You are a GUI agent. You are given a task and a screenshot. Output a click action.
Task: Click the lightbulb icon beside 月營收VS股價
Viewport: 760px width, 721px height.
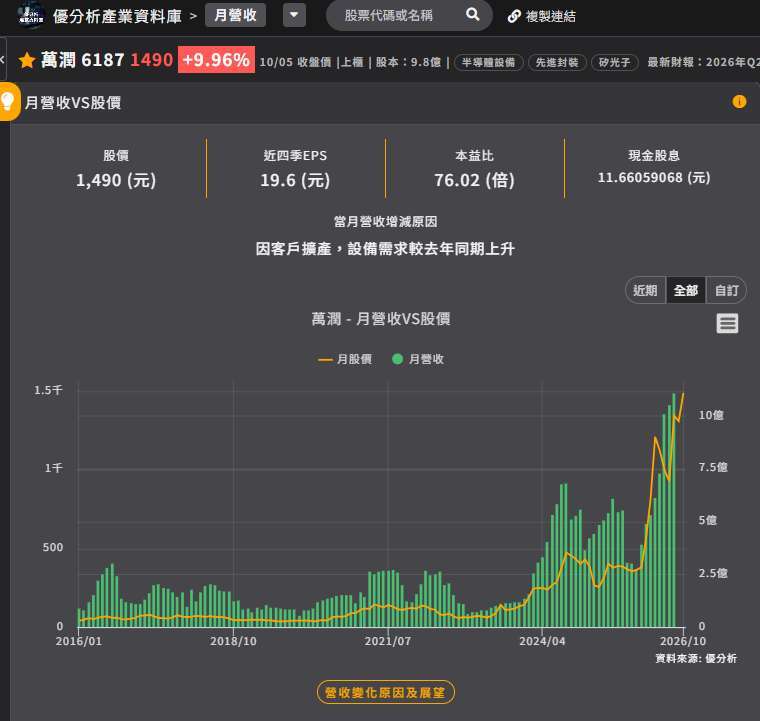coord(8,101)
